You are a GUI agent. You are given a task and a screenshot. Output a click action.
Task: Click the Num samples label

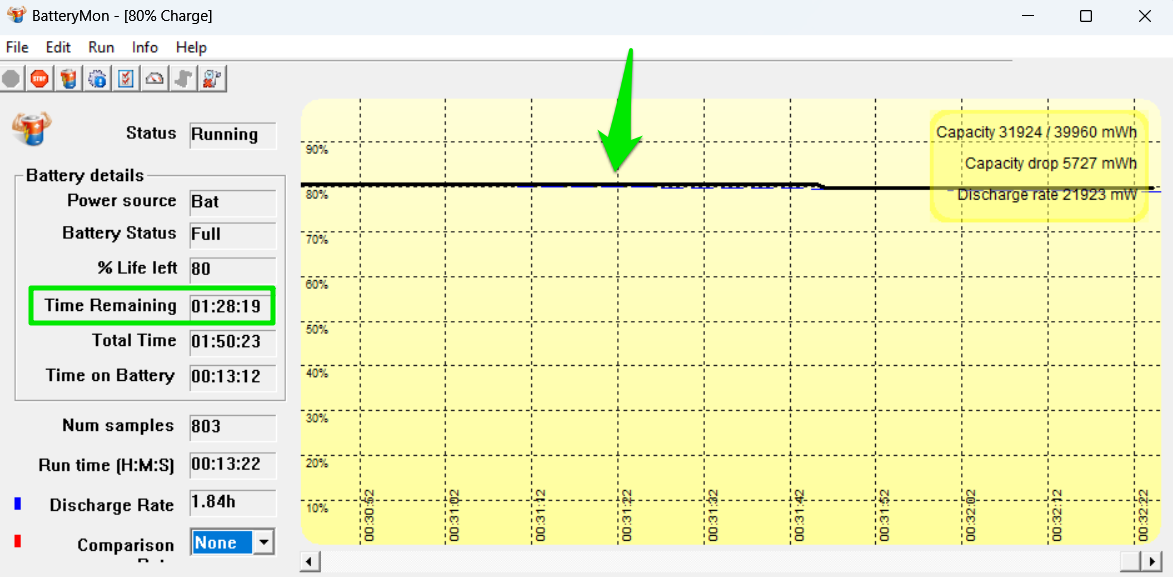click(117, 426)
